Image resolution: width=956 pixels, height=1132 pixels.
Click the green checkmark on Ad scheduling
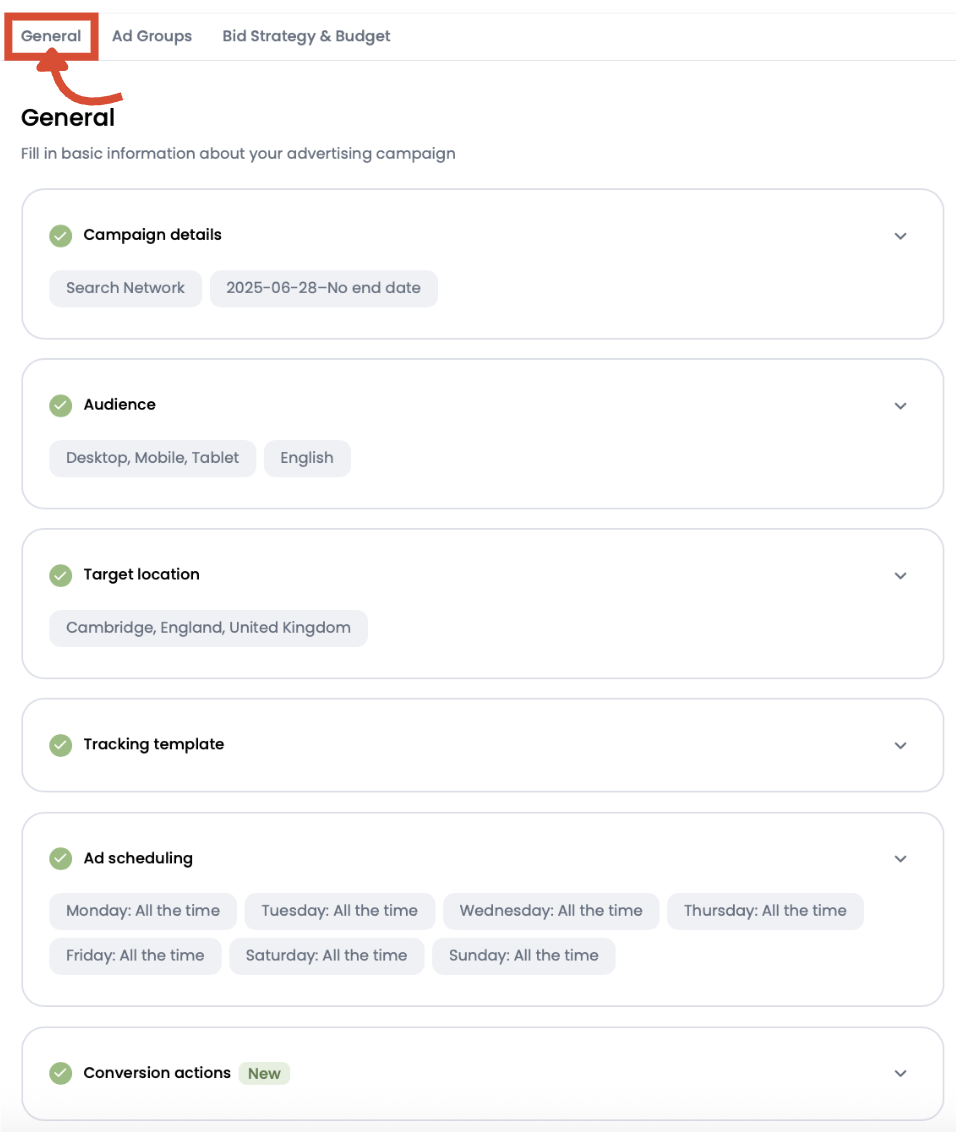click(60, 858)
